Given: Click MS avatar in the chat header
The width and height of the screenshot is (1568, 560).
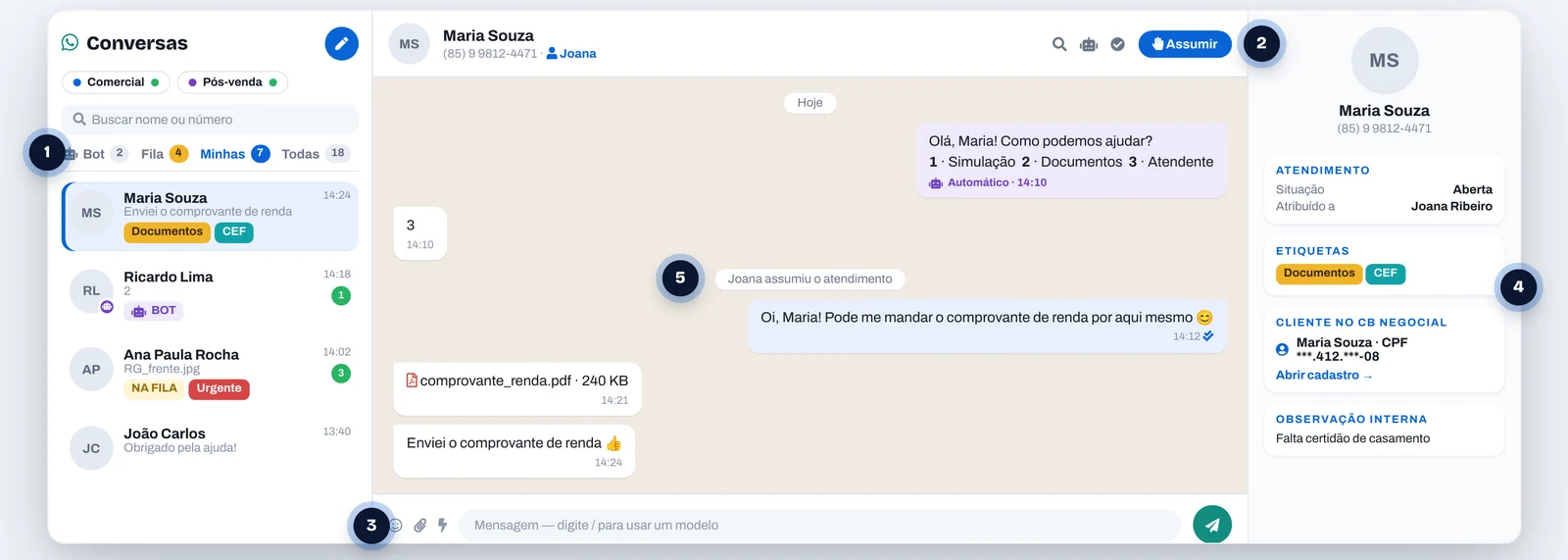Looking at the screenshot, I should (x=410, y=44).
